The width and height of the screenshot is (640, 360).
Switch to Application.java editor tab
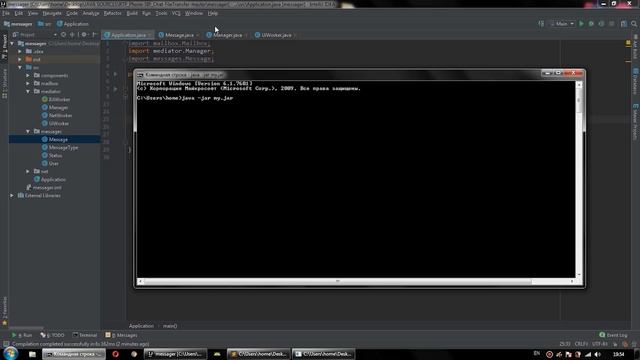(128, 35)
